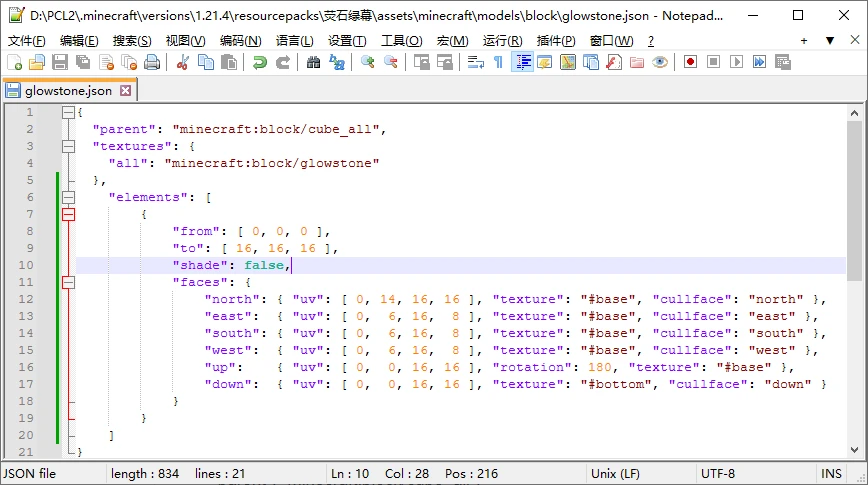Start macro recording with red dot
Screen dimensions: 868x485
(690, 62)
